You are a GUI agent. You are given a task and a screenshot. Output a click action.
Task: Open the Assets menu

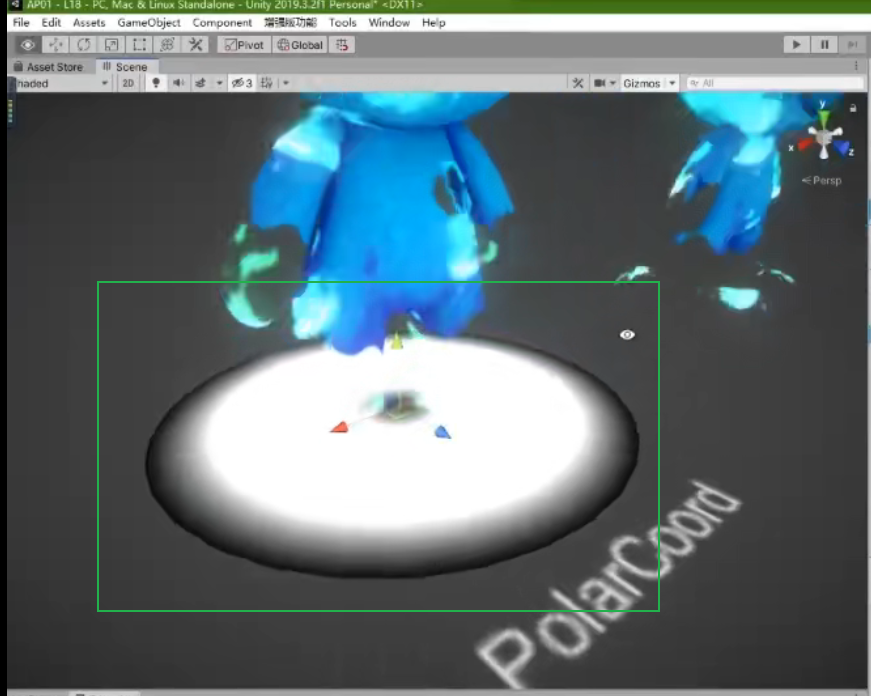[x=89, y=23]
